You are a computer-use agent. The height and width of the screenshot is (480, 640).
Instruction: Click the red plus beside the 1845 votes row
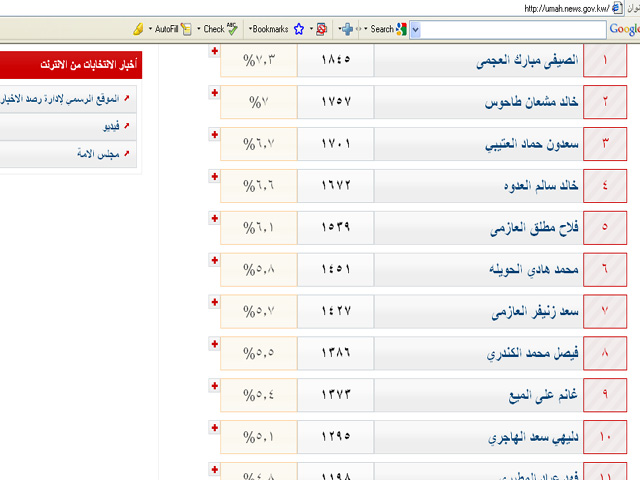[214, 51]
